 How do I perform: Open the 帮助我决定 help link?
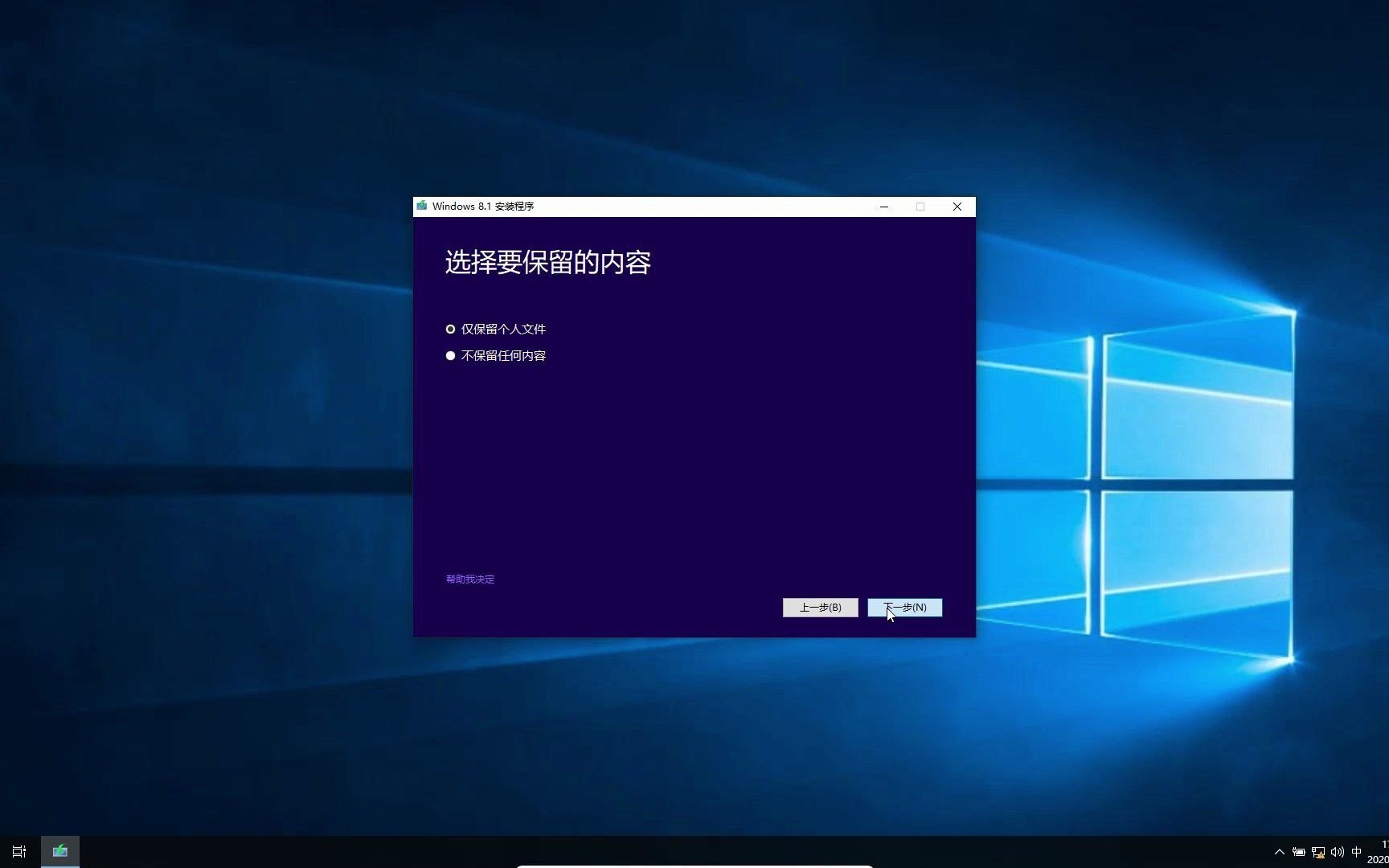470,579
